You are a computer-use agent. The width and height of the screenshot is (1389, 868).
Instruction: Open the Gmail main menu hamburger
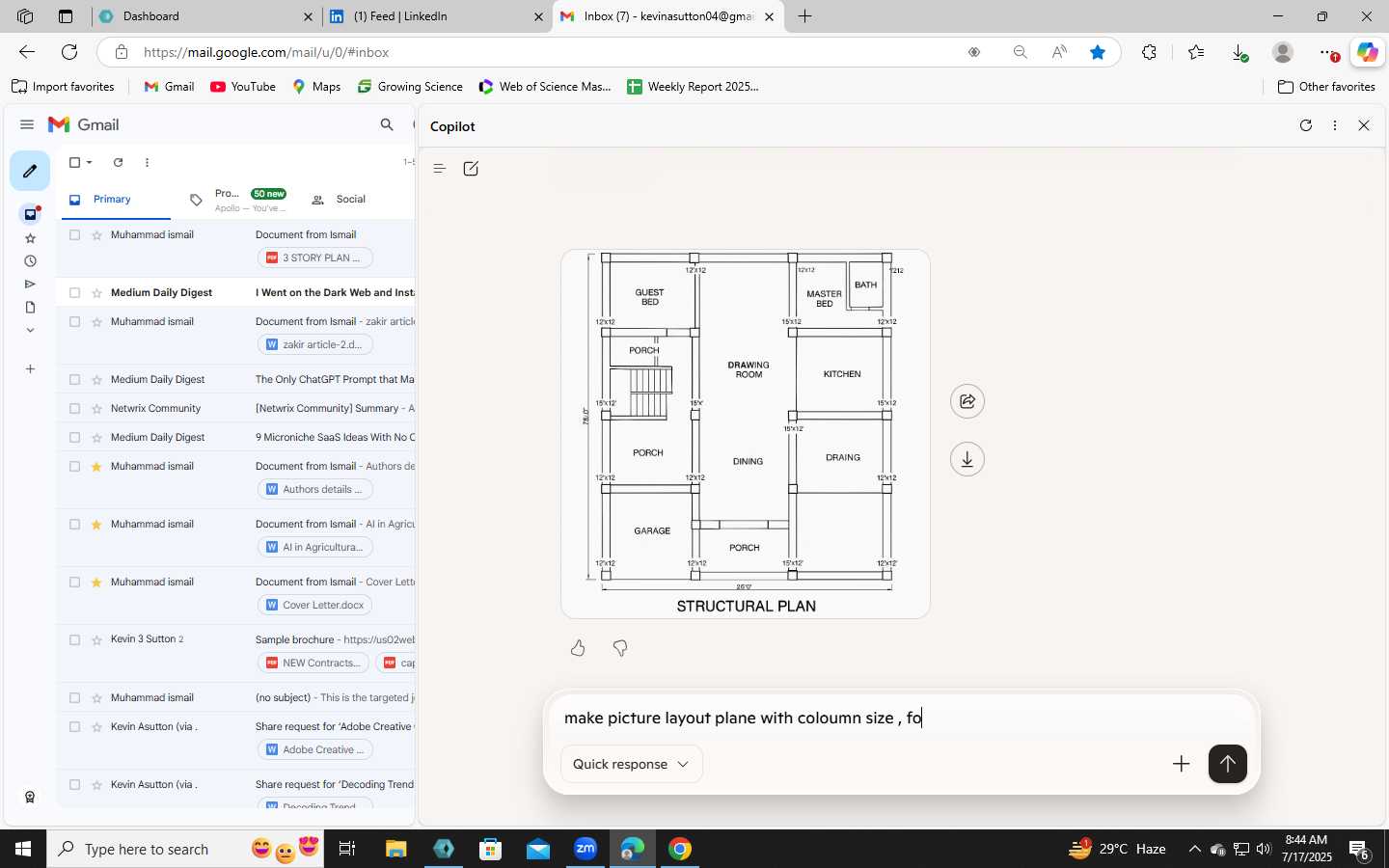(x=27, y=124)
